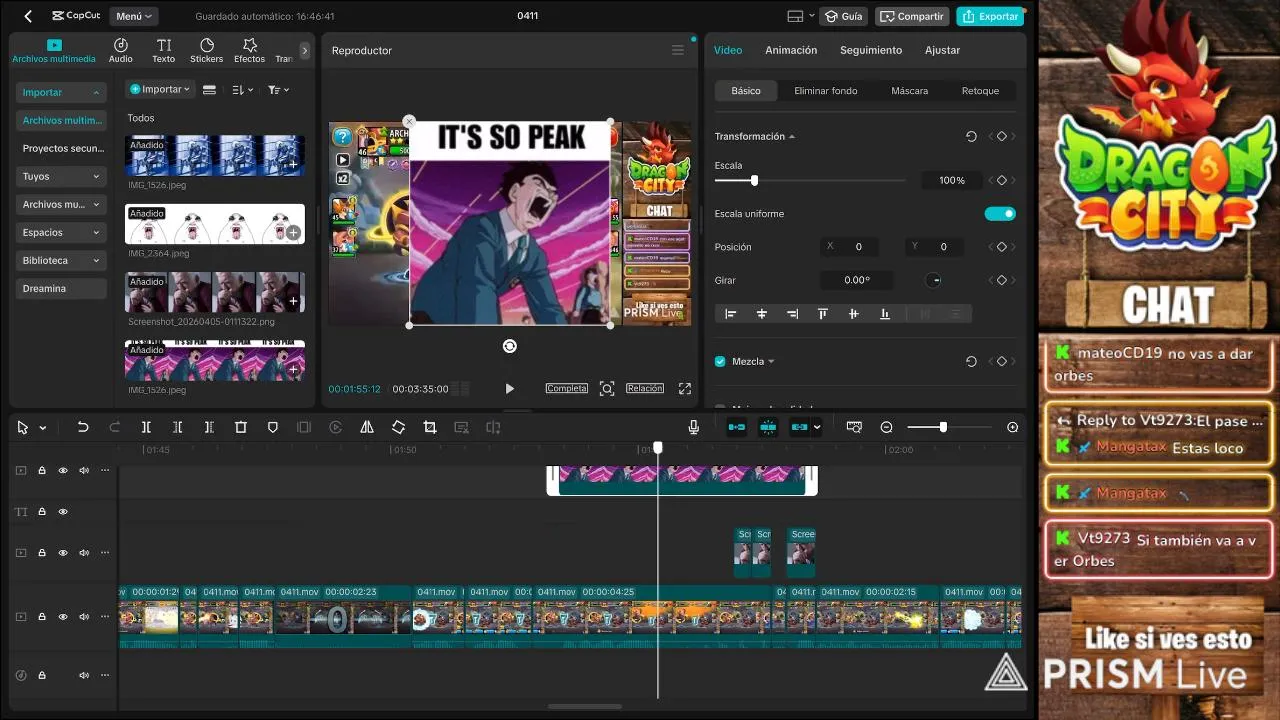Image resolution: width=1280 pixels, height=720 pixels.
Task: Reset the Transformación settings
Action: point(971,137)
